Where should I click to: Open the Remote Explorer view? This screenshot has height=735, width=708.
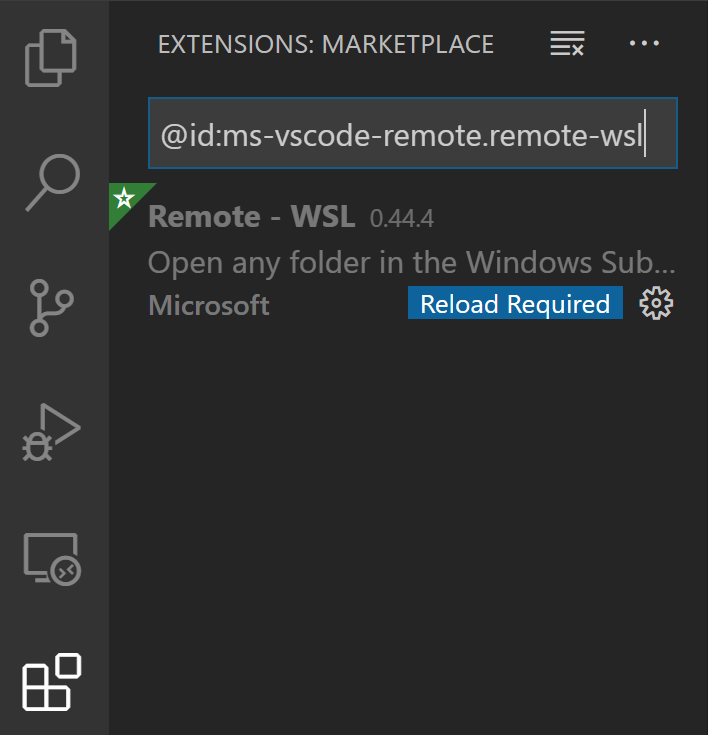pyautogui.click(x=53, y=558)
